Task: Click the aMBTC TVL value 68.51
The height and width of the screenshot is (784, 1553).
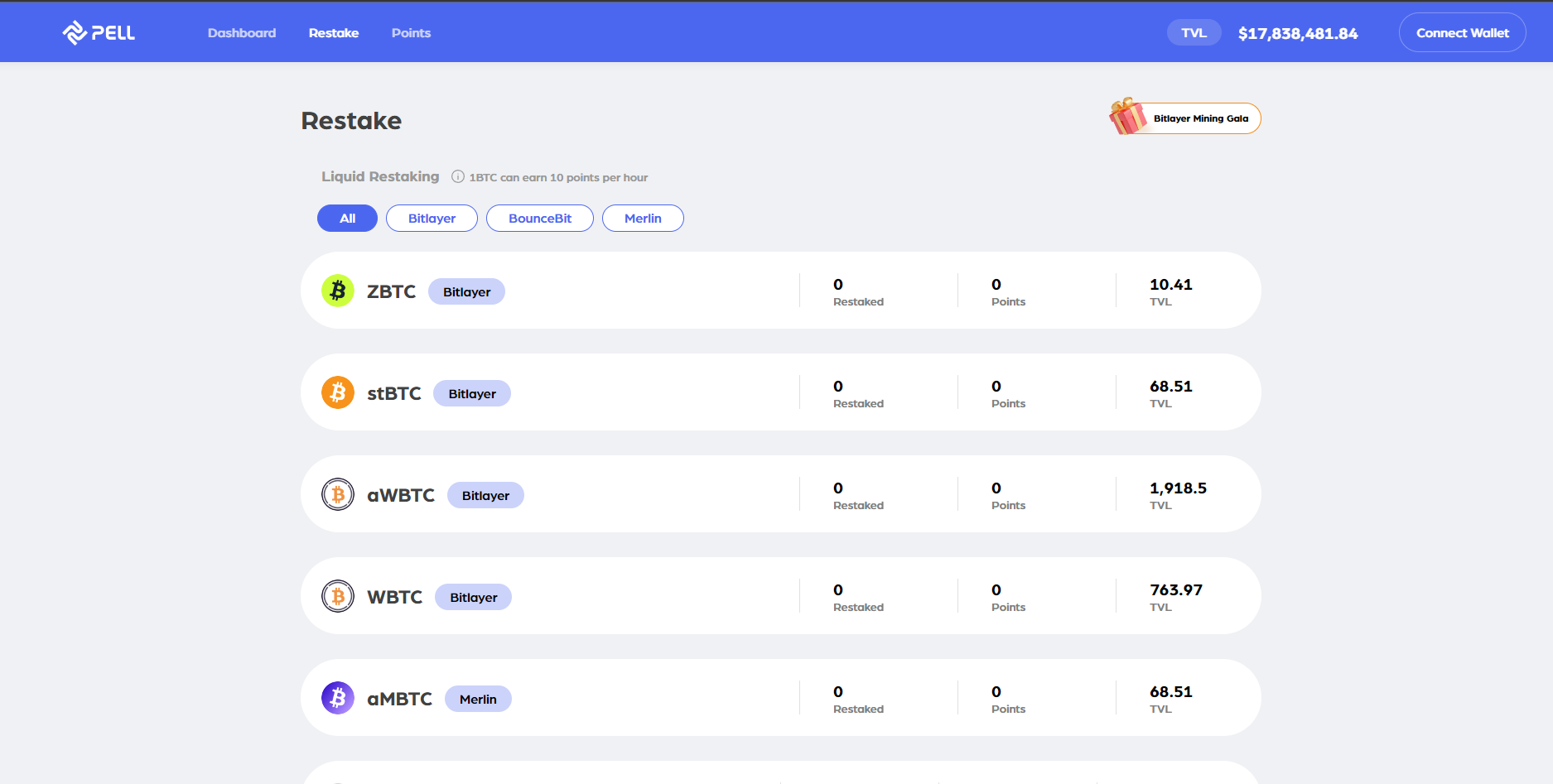Action: pyautogui.click(x=1171, y=692)
